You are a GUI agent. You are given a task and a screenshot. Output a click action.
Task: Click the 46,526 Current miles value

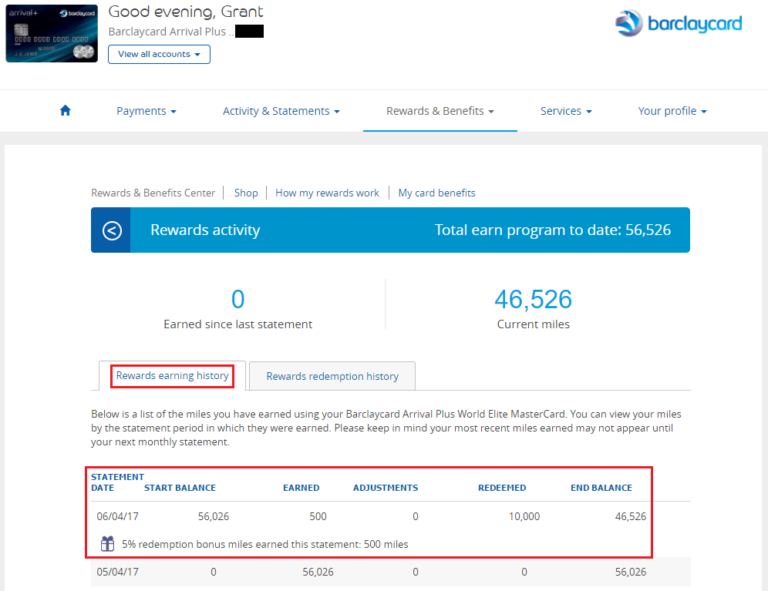click(533, 299)
